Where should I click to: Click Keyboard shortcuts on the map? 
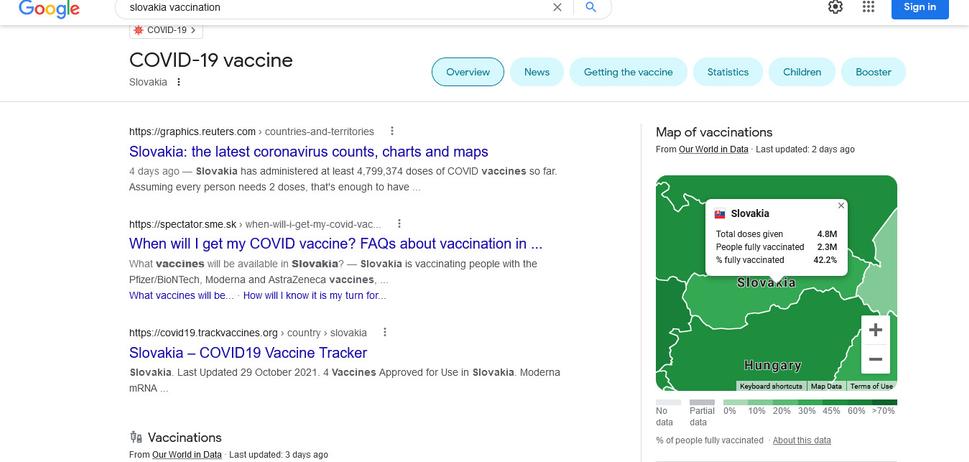point(771,386)
